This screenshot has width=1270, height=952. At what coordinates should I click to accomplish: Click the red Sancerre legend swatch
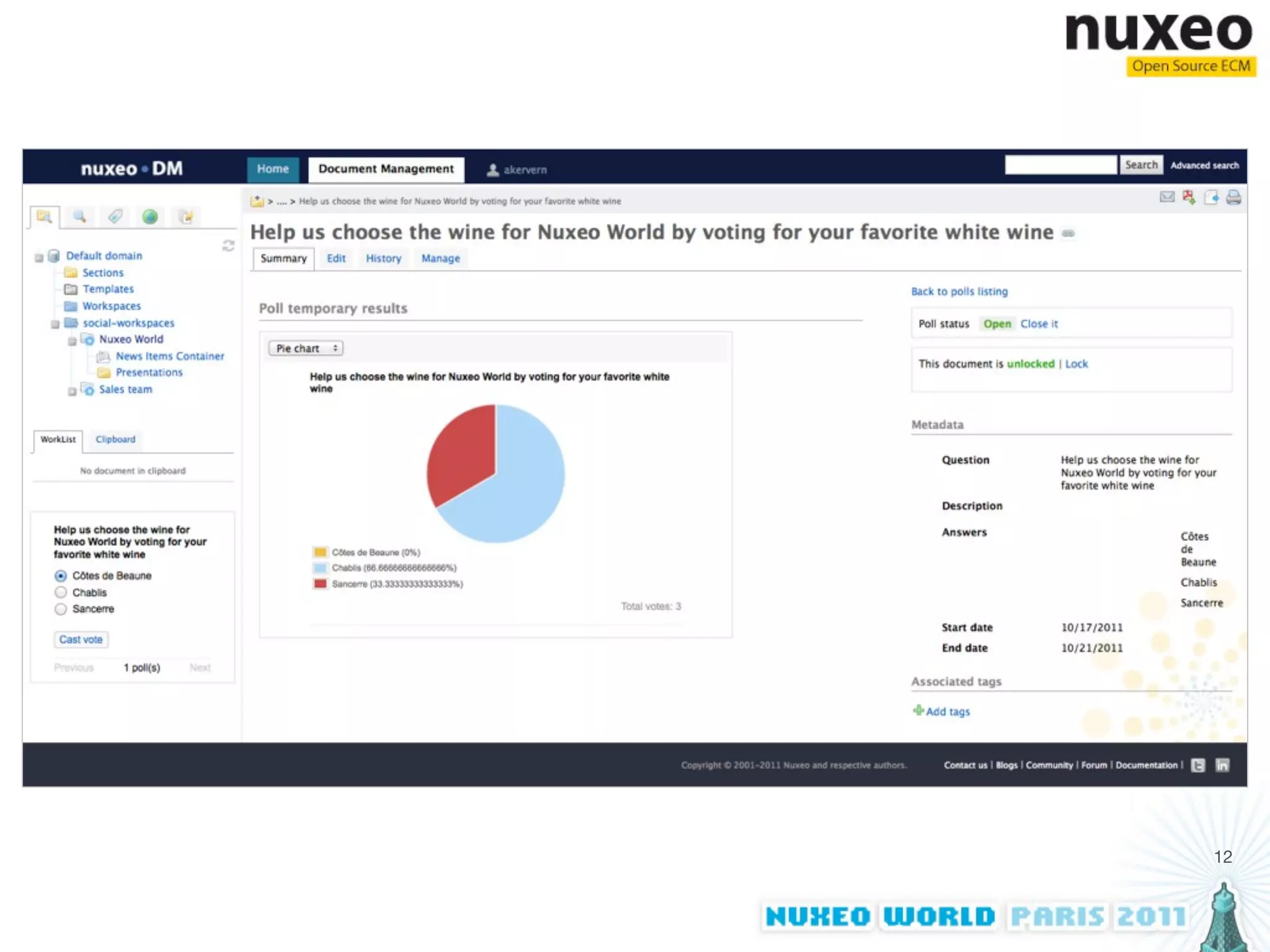(320, 584)
